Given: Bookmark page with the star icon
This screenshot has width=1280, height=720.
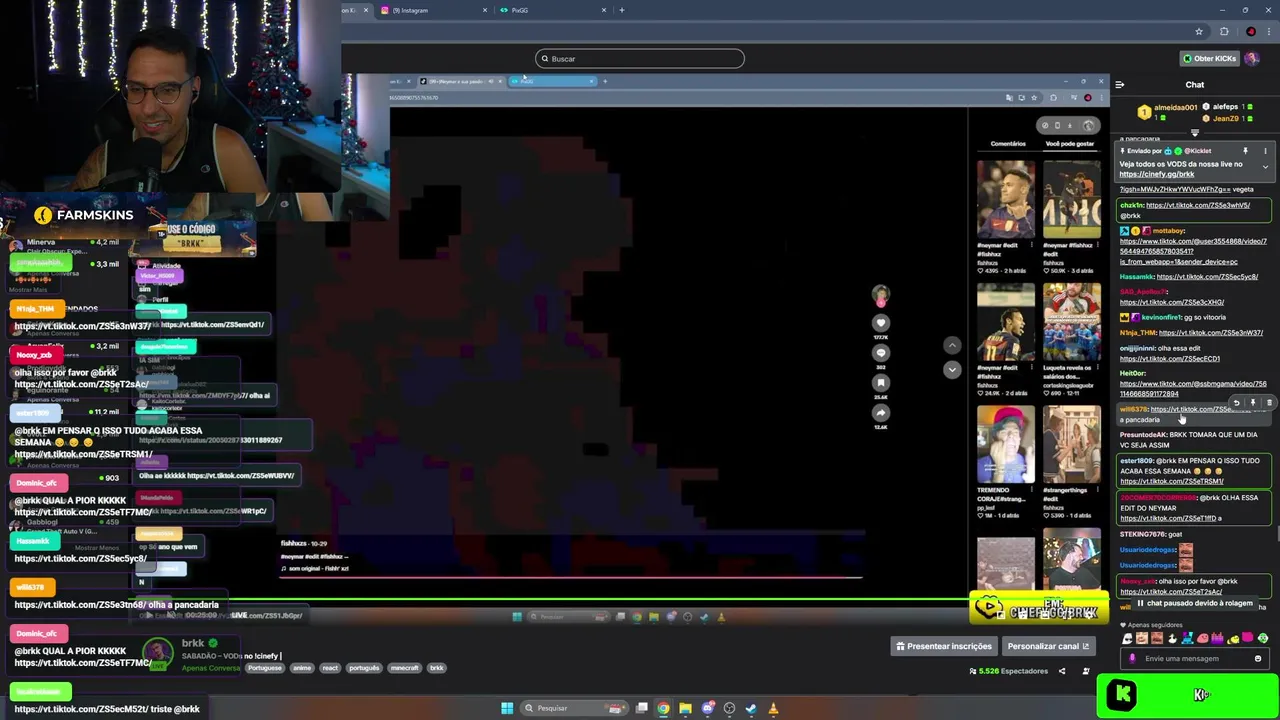Looking at the screenshot, I should coord(1198,31).
